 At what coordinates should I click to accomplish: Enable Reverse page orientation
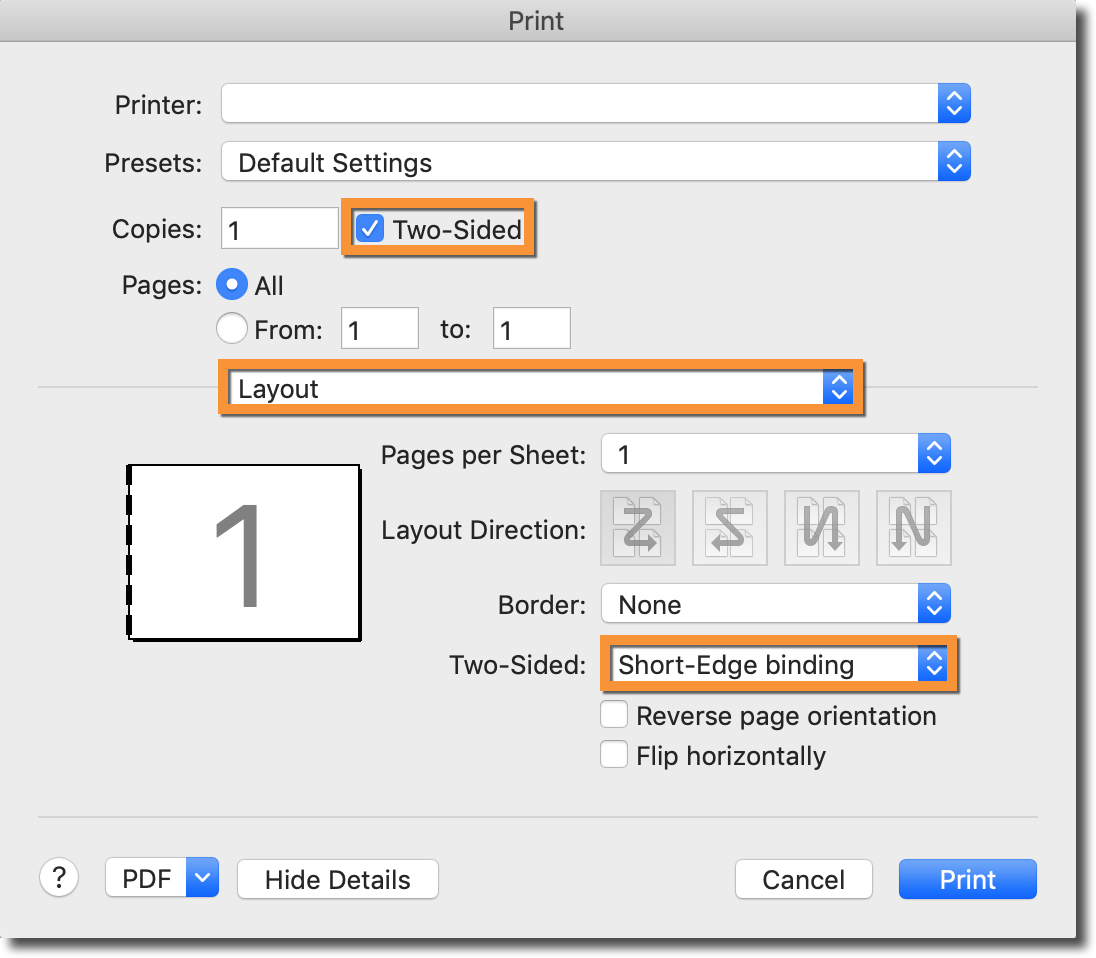click(x=614, y=716)
